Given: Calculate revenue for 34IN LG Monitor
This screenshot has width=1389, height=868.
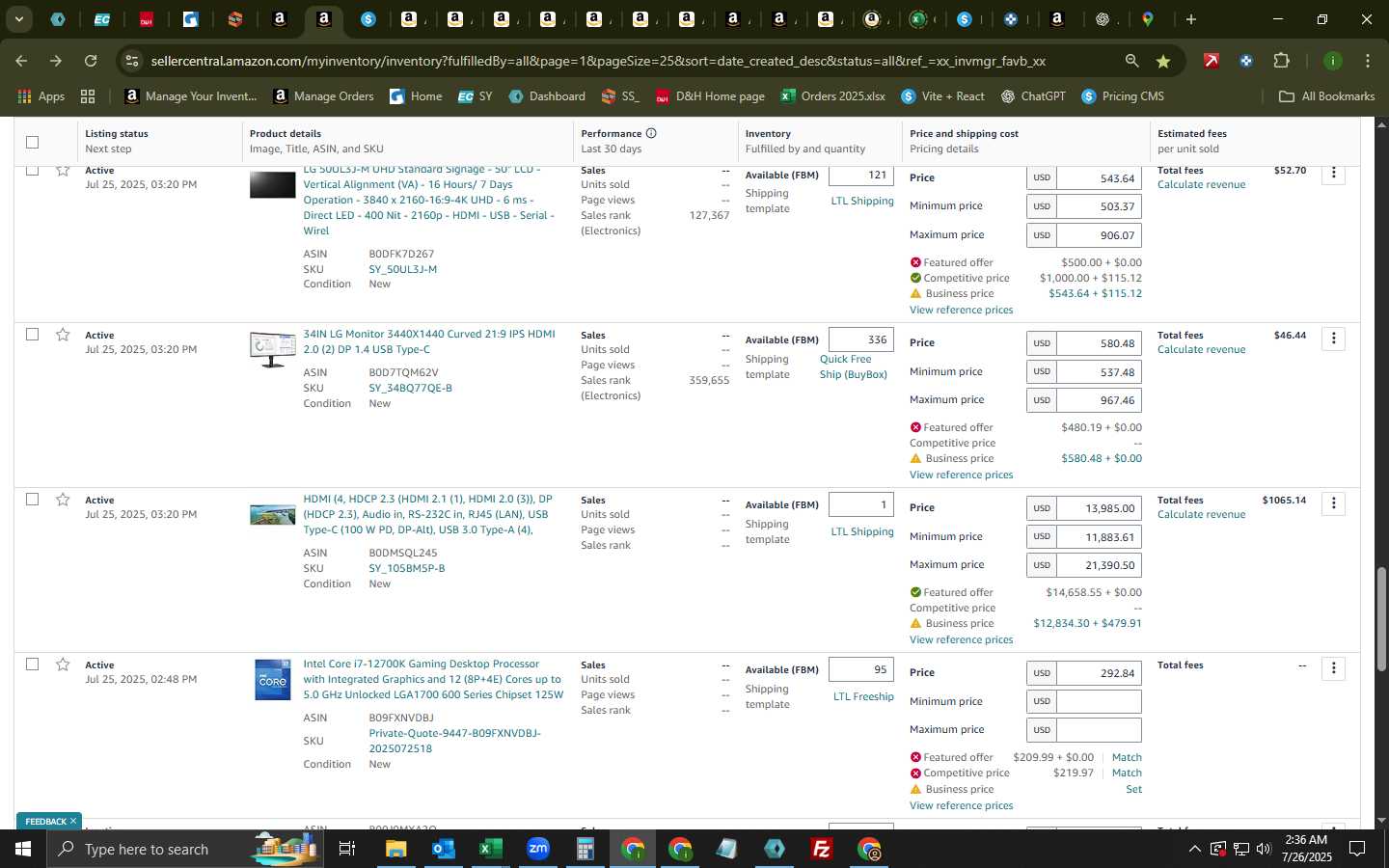Looking at the screenshot, I should click(1201, 349).
